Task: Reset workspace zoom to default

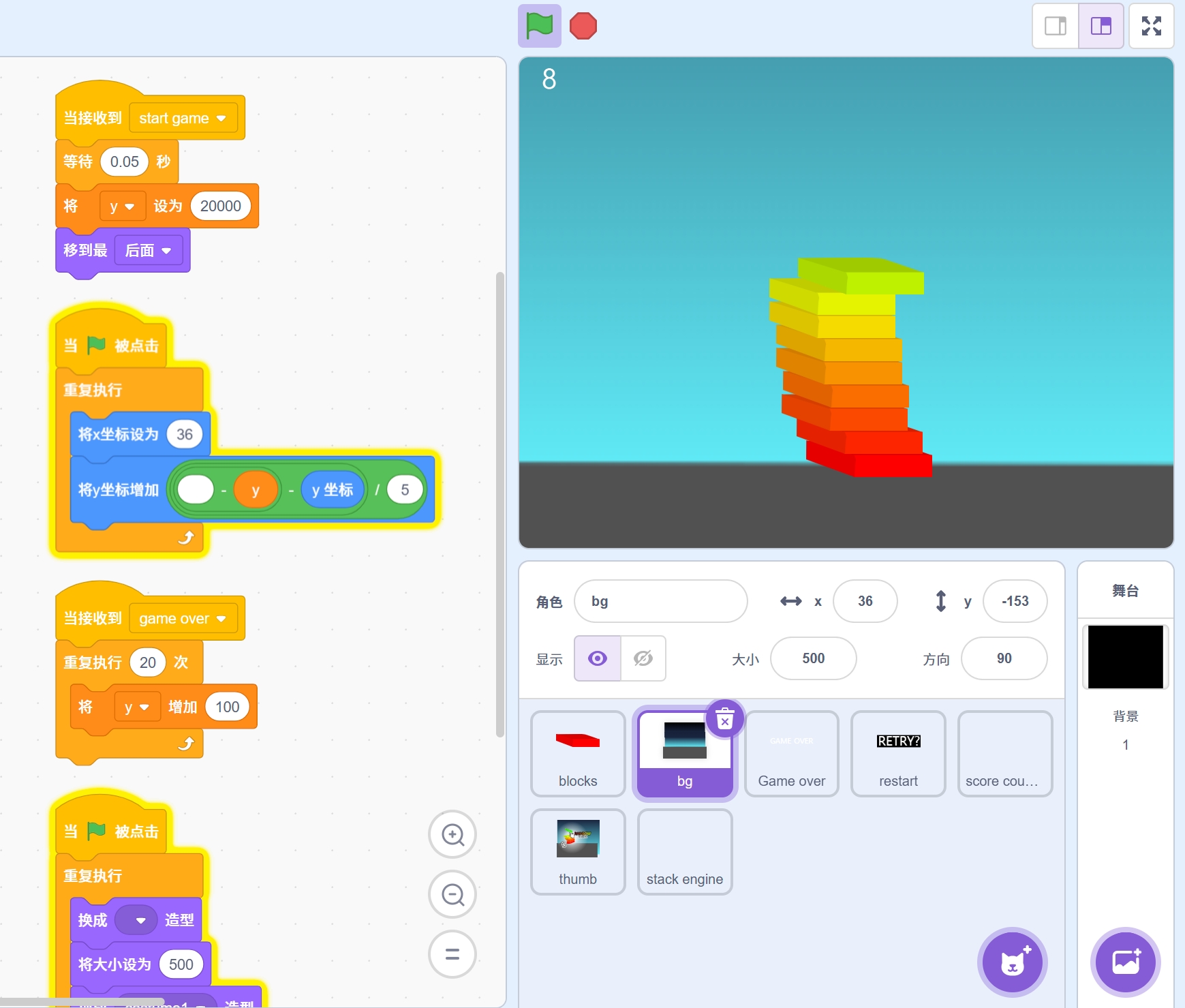Action: point(452,954)
